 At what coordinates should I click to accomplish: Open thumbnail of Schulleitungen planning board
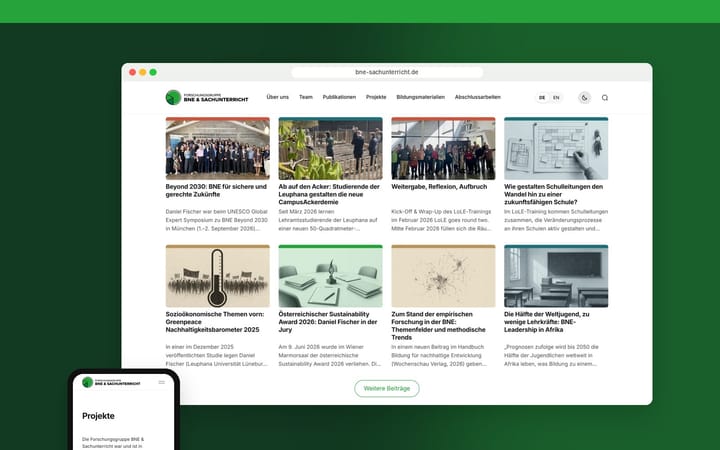pos(556,148)
